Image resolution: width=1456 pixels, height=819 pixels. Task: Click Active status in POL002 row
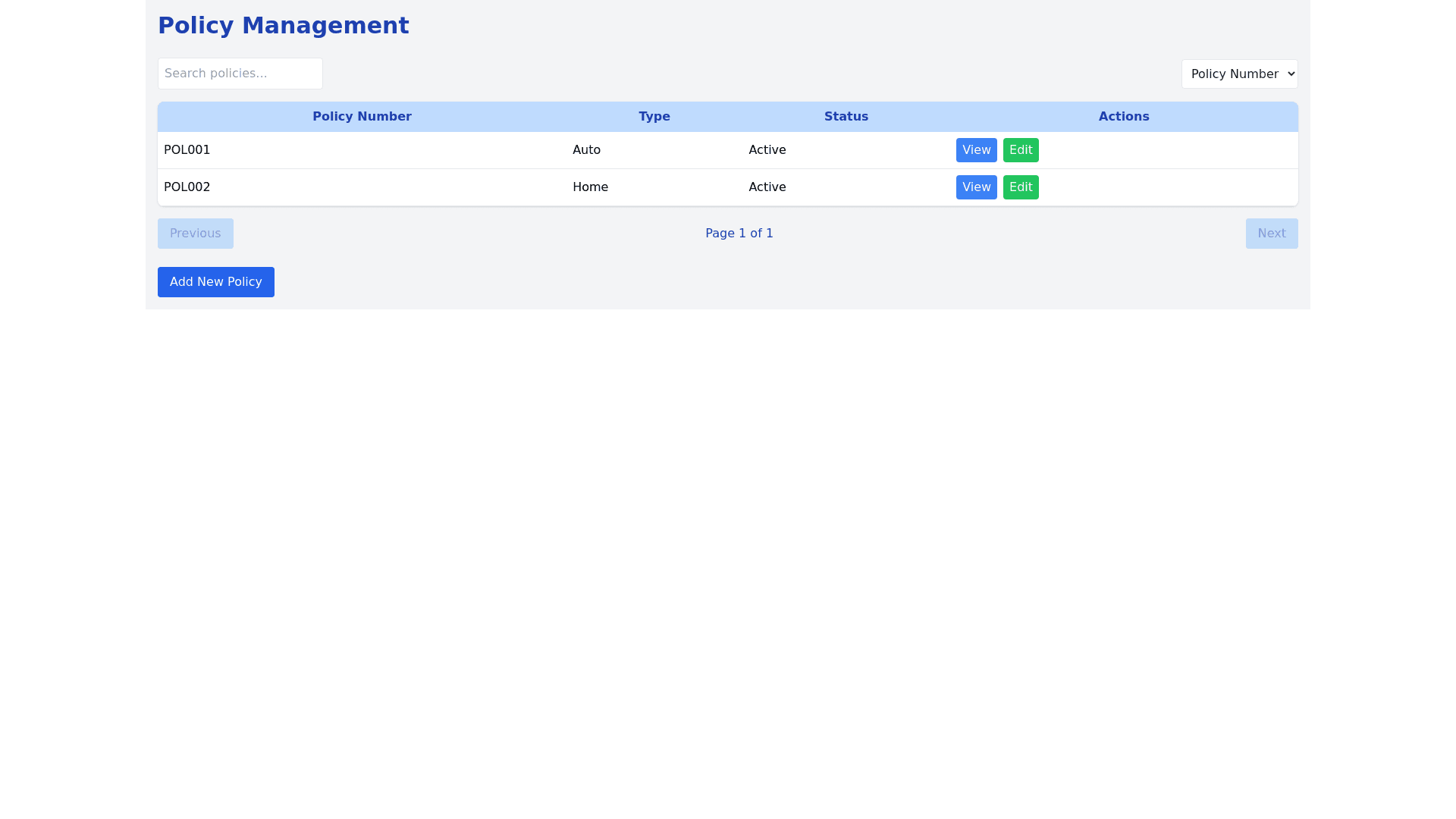click(767, 187)
